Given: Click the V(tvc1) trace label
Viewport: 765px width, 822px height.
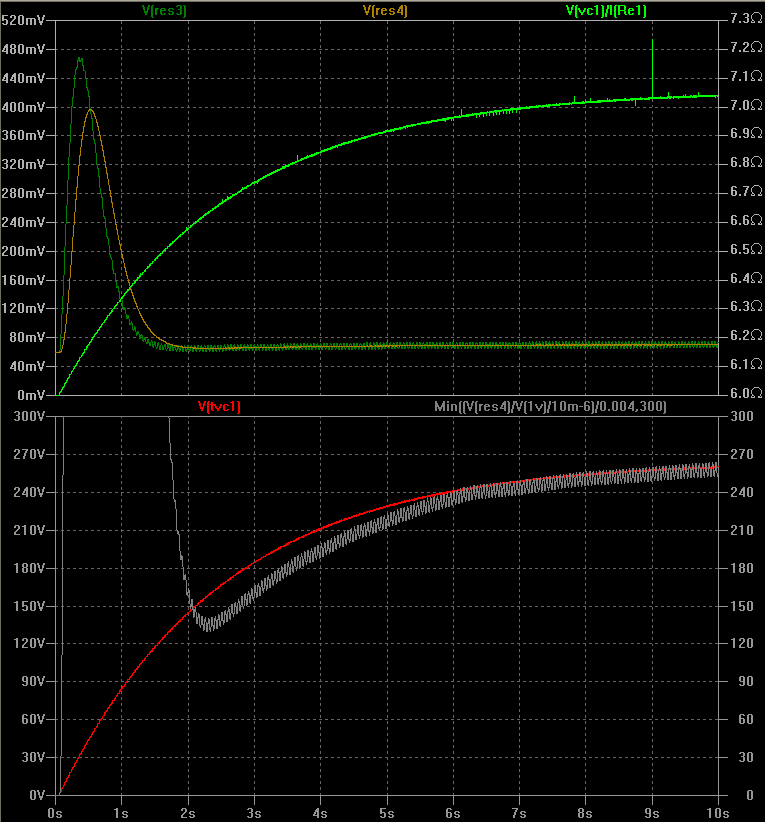Looking at the screenshot, I should [219, 406].
